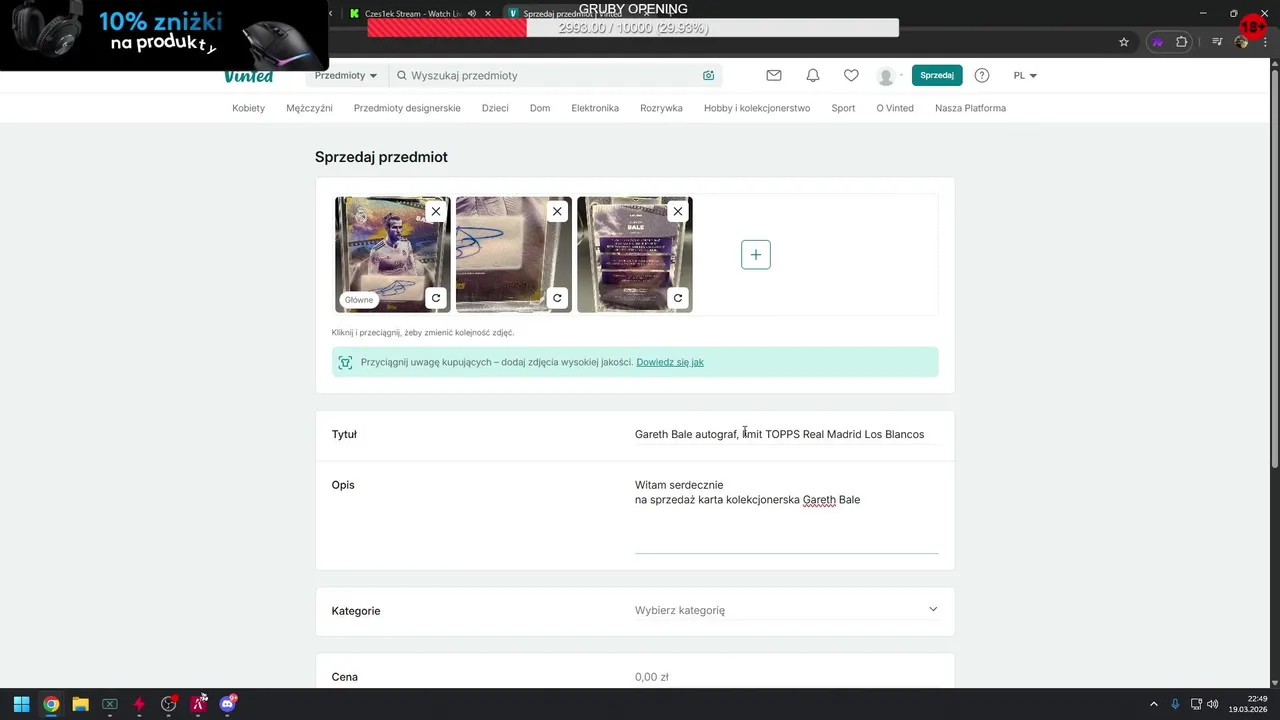Remove the third card back photo

click(678, 212)
